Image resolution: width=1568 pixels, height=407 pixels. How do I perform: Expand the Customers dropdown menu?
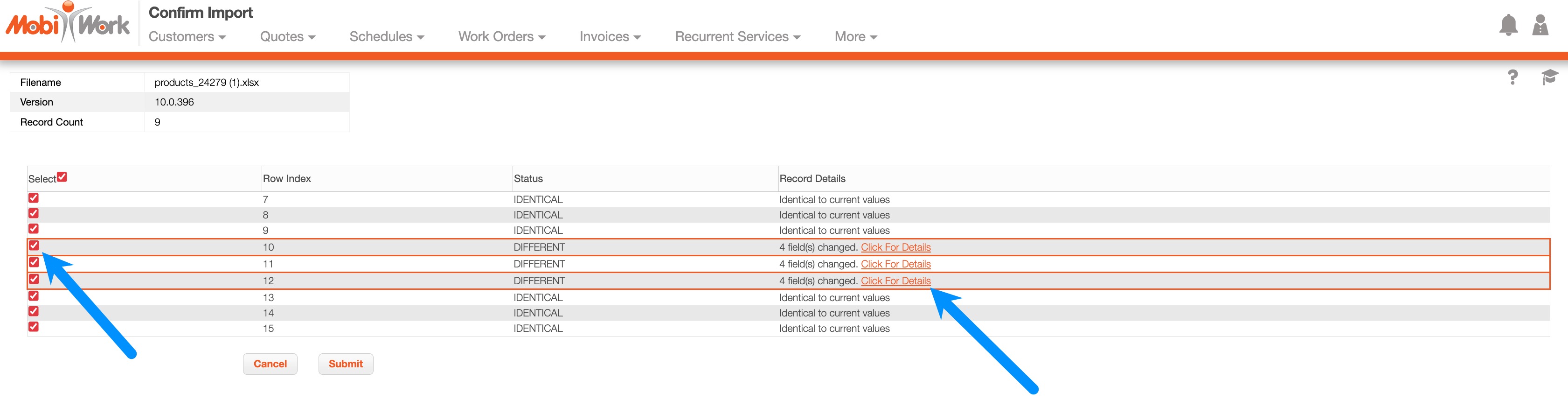coord(187,36)
